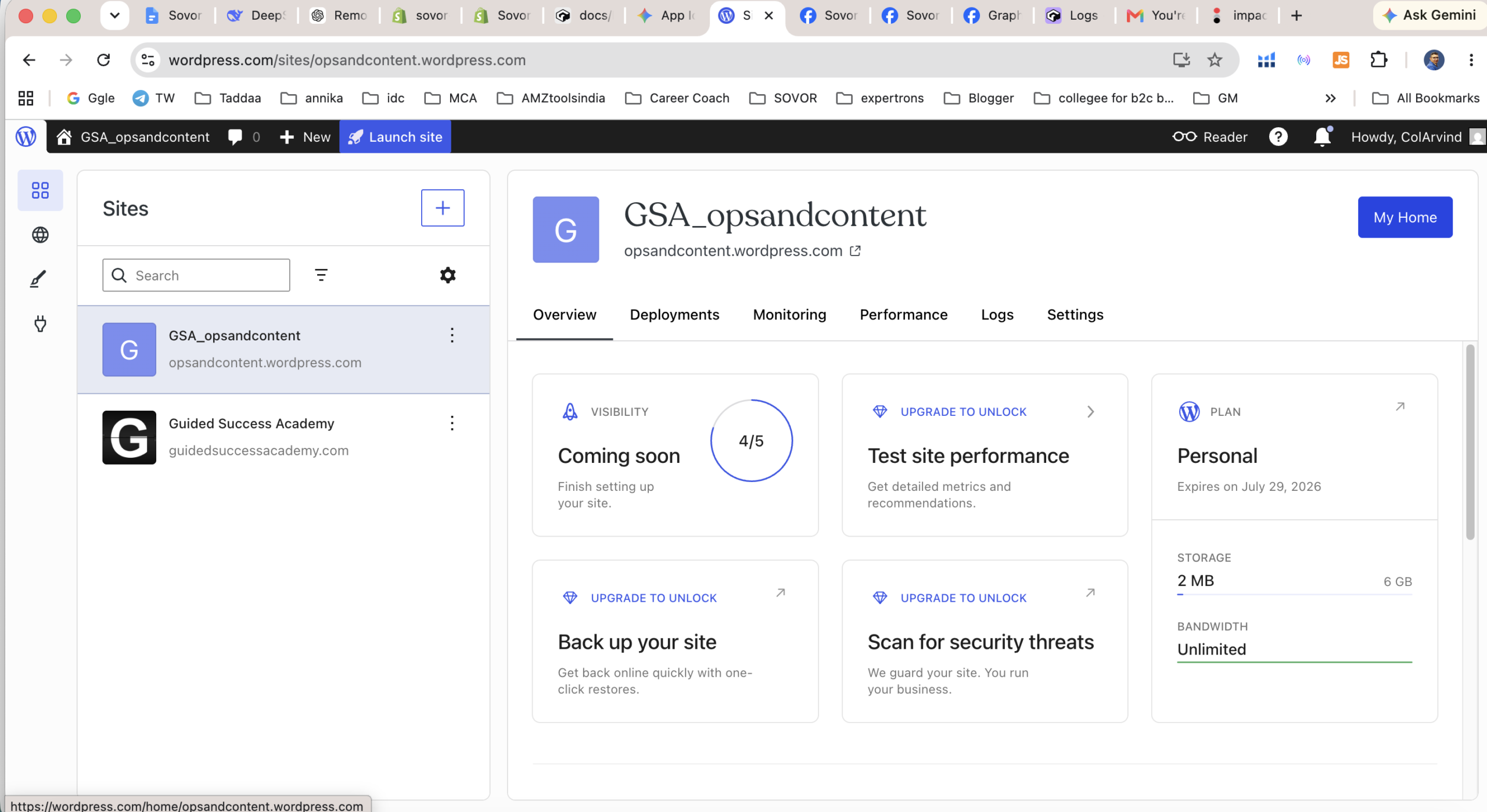Open the Coming soon visibility card
The image size is (1487, 812).
click(675, 455)
